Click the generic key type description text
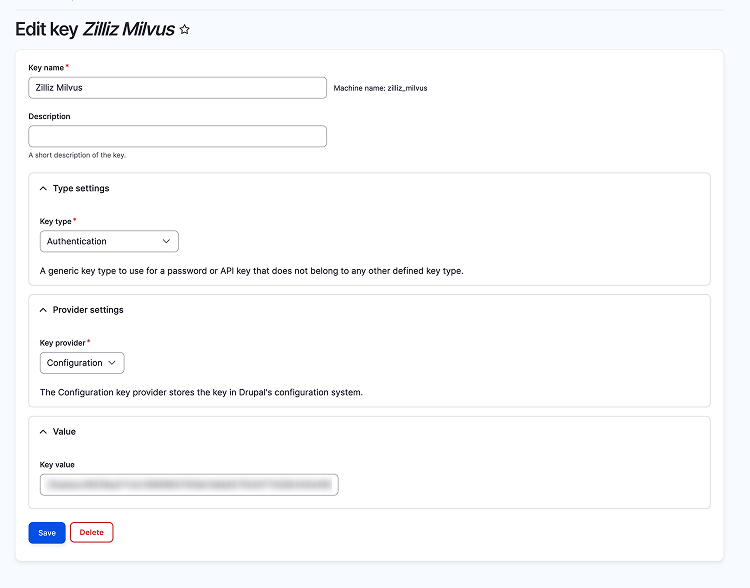The image size is (750, 588). coord(252,271)
